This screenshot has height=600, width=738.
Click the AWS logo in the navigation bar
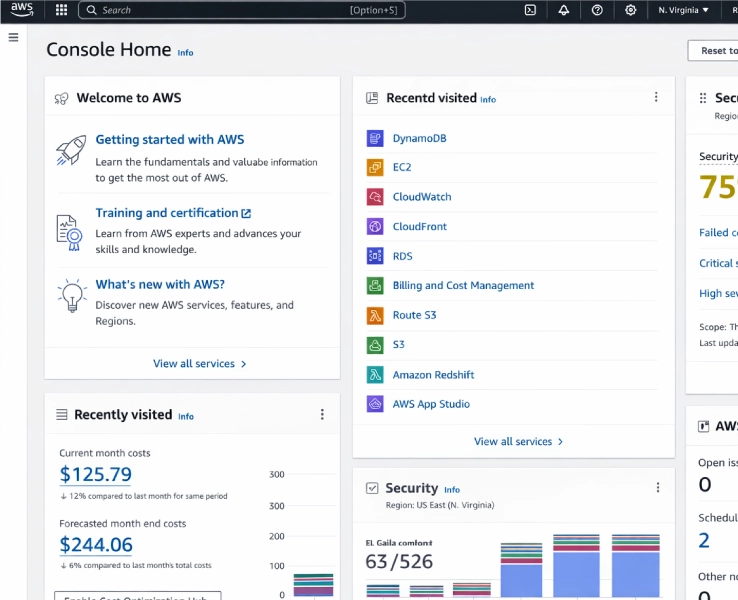pos(22,9)
